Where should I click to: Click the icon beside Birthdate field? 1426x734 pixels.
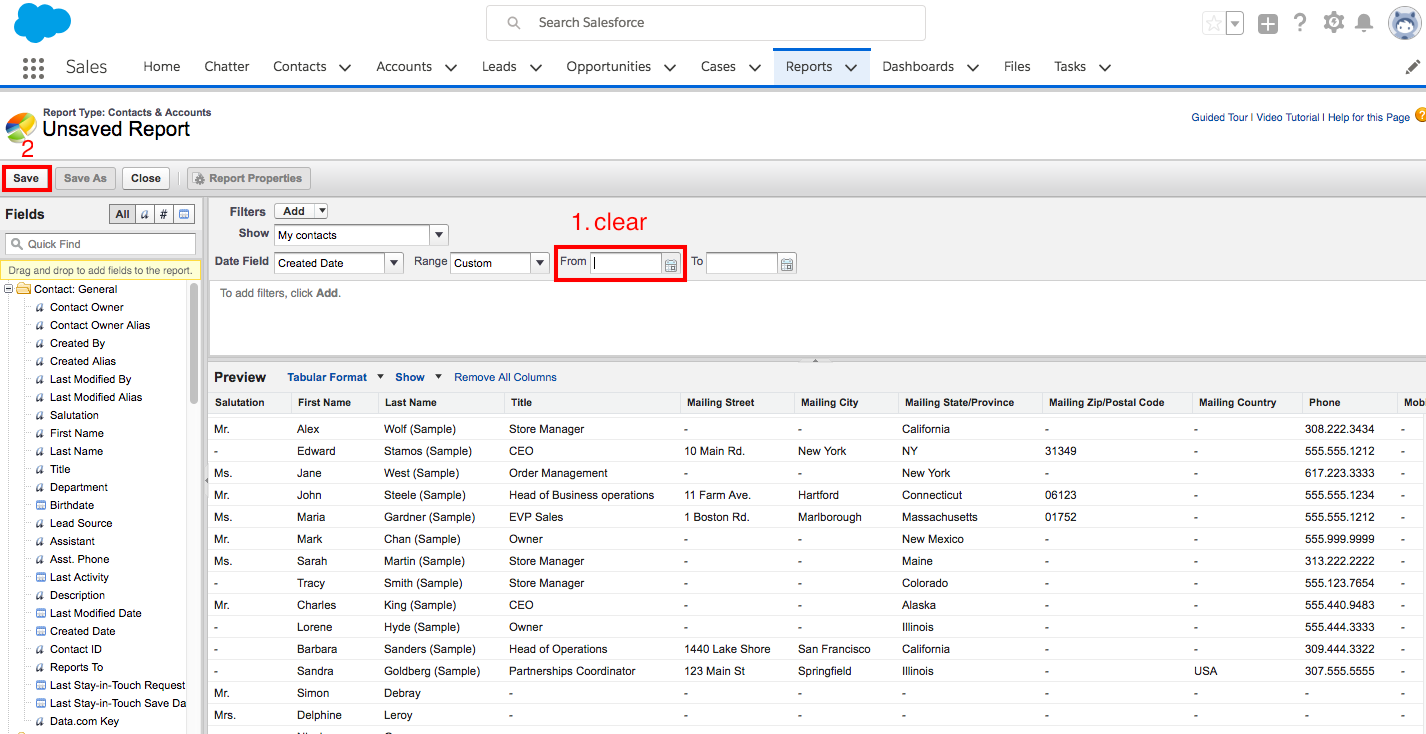[40, 505]
